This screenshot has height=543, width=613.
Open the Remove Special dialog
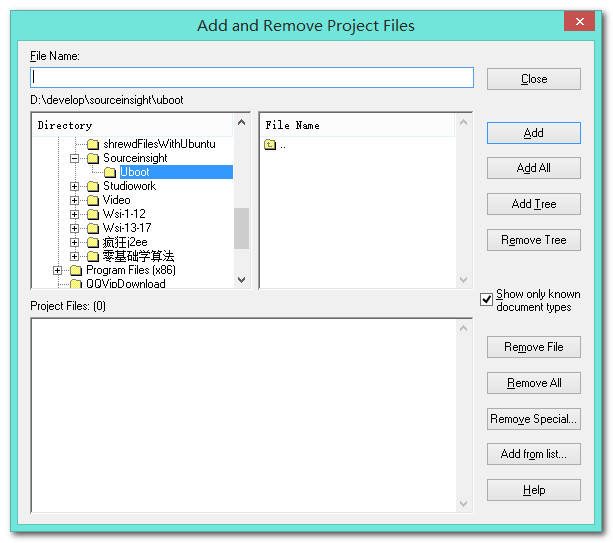pyautogui.click(x=533, y=419)
